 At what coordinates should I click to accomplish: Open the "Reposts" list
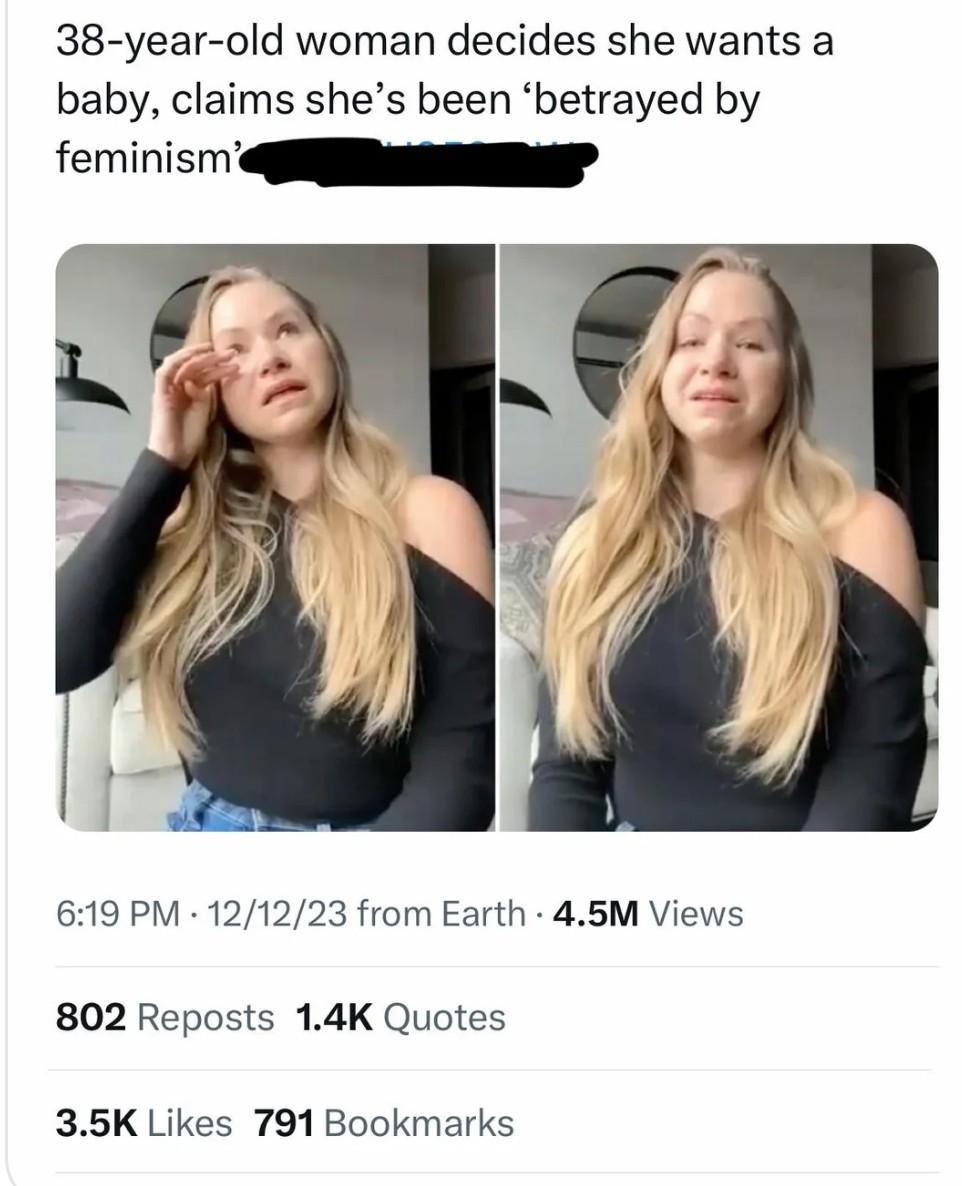click(x=205, y=1017)
